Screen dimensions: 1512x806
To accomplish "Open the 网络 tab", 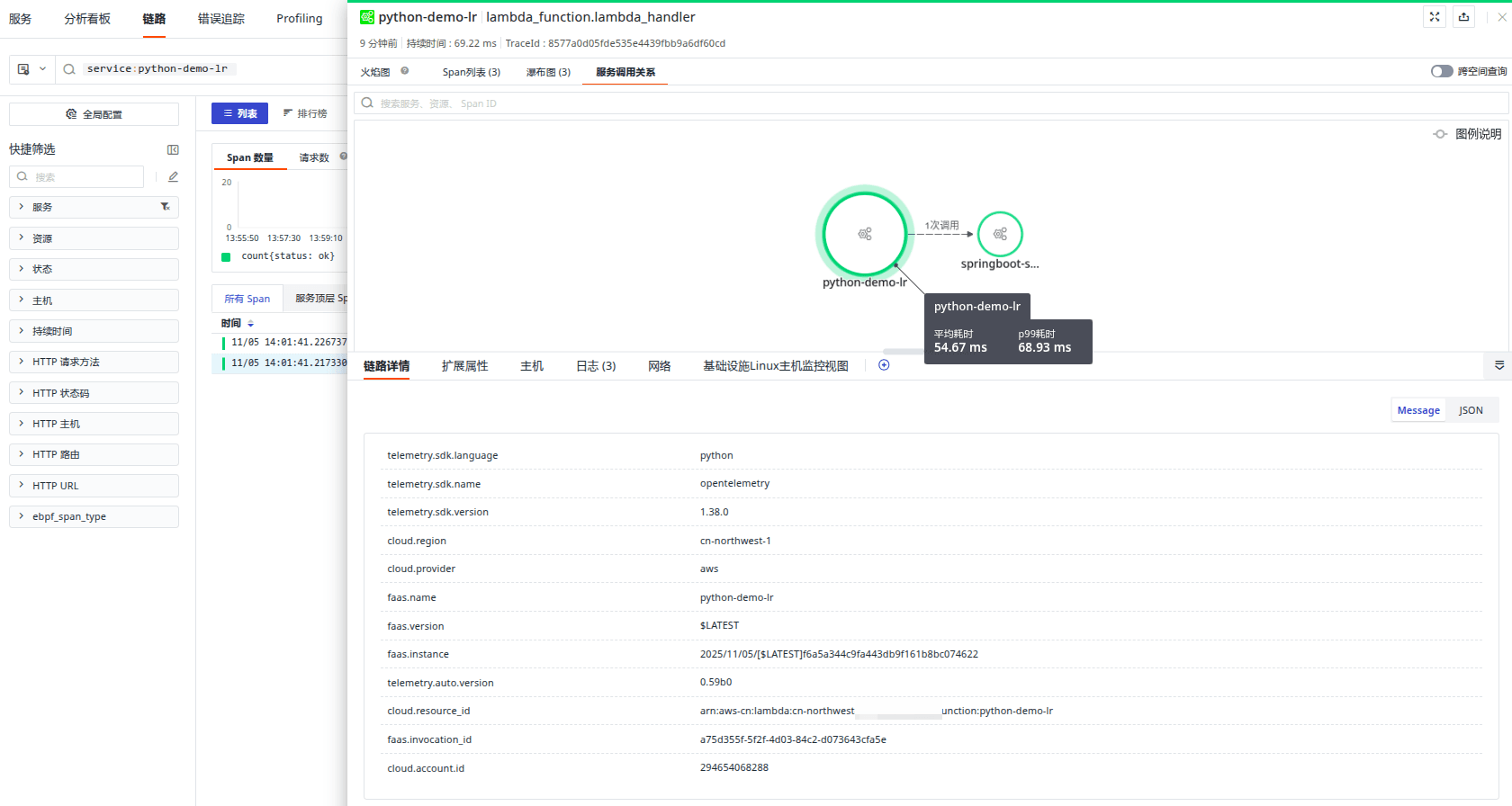I will coord(660,366).
